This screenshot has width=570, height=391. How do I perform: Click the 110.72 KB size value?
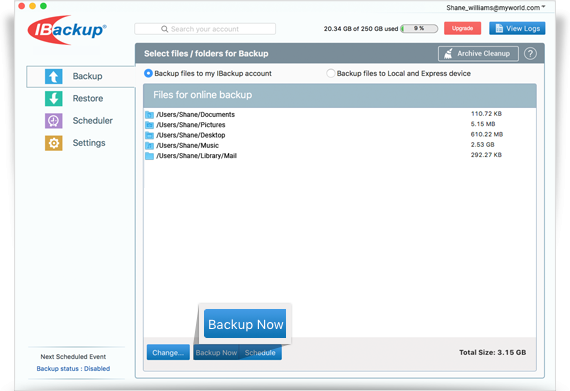(486, 114)
